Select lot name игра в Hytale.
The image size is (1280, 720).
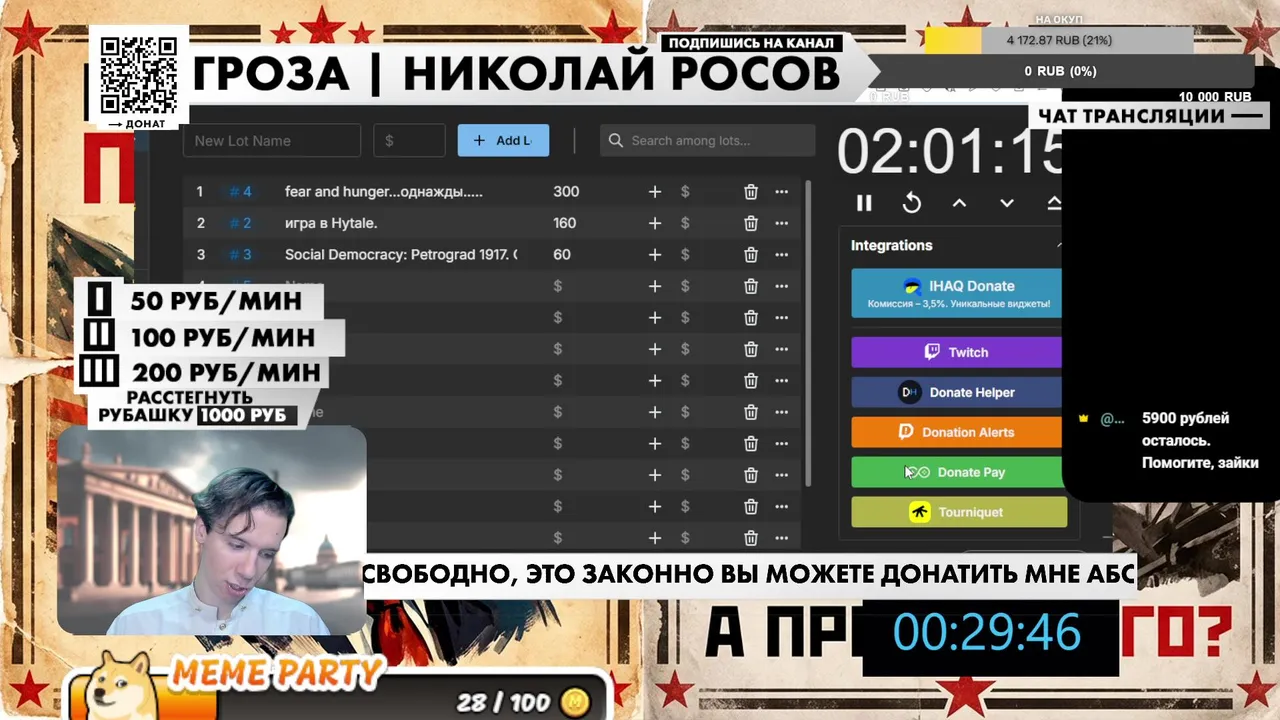[331, 223]
